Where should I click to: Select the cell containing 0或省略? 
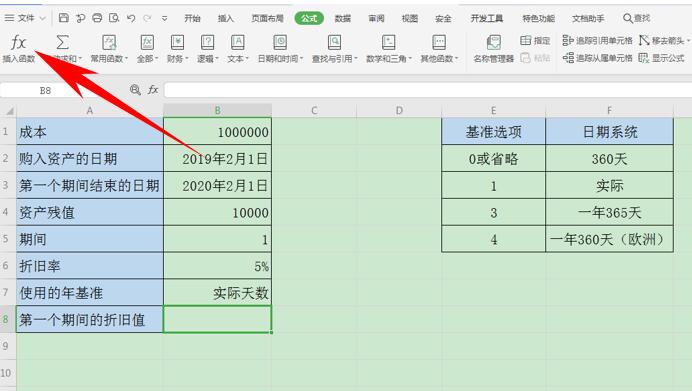coord(493,158)
